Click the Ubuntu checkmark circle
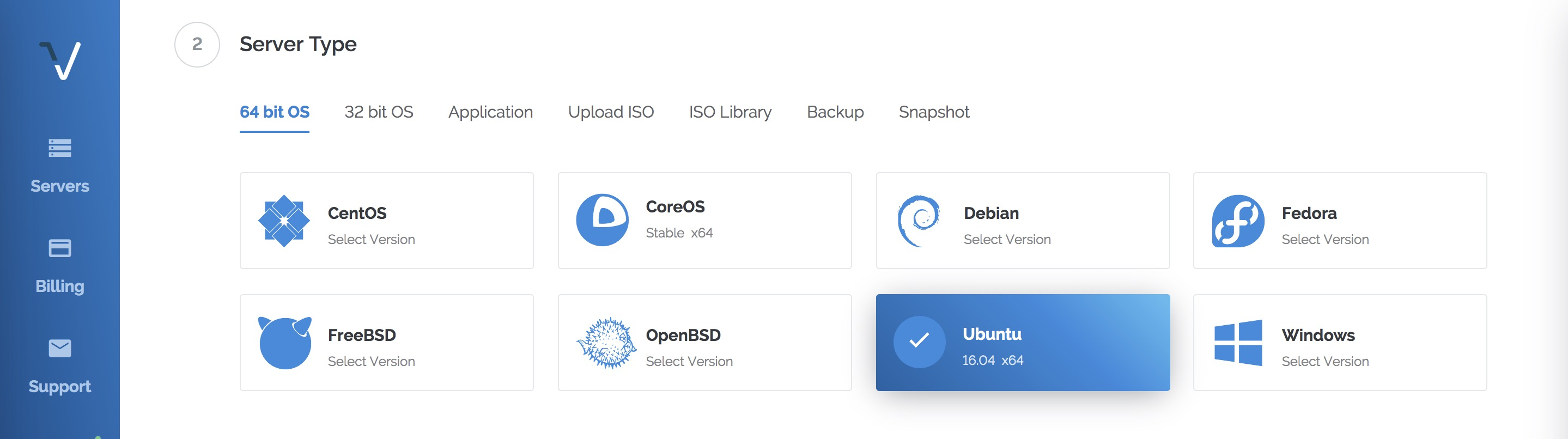Image resolution: width=1568 pixels, height=439 pixels. click(x=919, y=342)
